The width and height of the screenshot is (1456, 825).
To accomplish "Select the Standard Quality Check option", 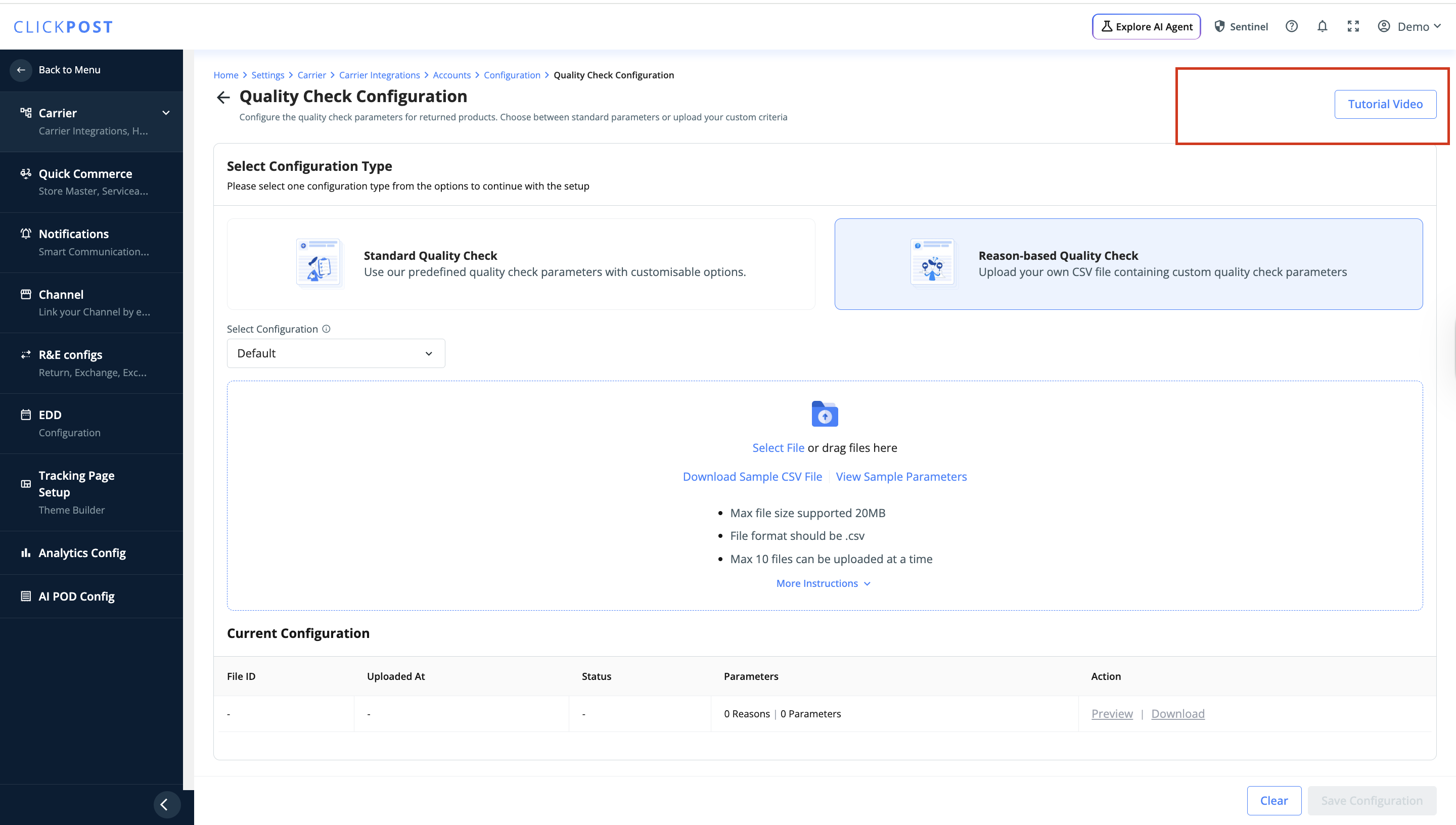I will tap(521, 264).
